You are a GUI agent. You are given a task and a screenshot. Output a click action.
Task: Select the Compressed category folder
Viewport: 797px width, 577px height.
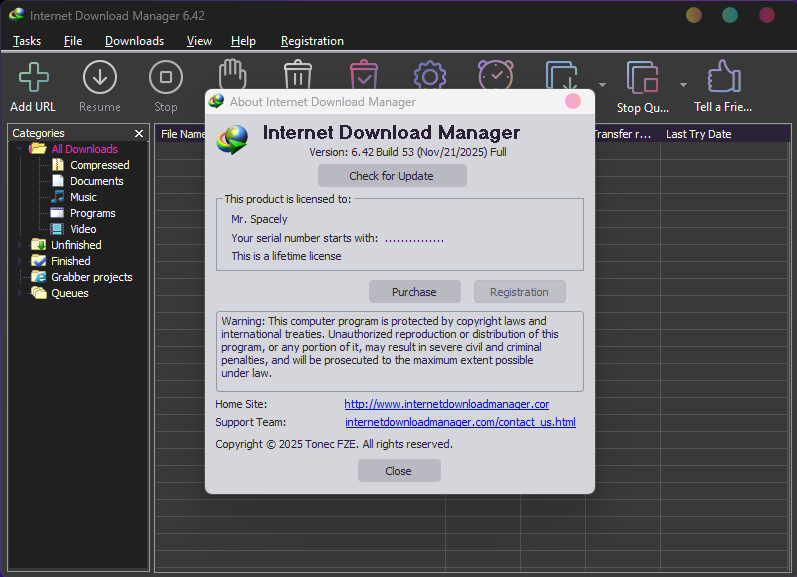(99, 165)
